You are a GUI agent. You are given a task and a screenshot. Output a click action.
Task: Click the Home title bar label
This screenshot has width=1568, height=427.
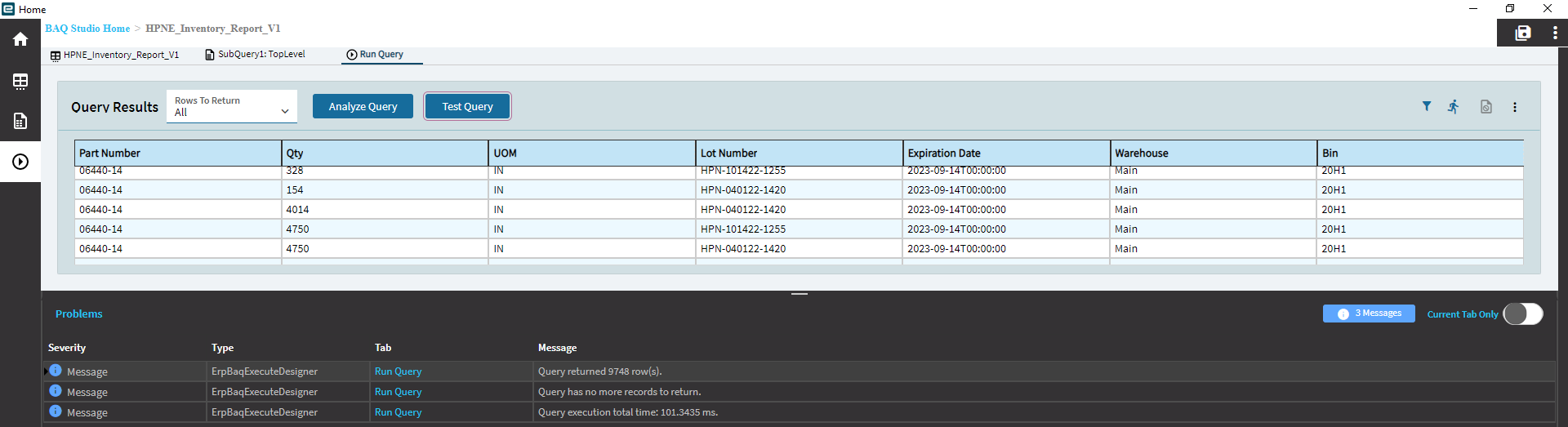33,10
